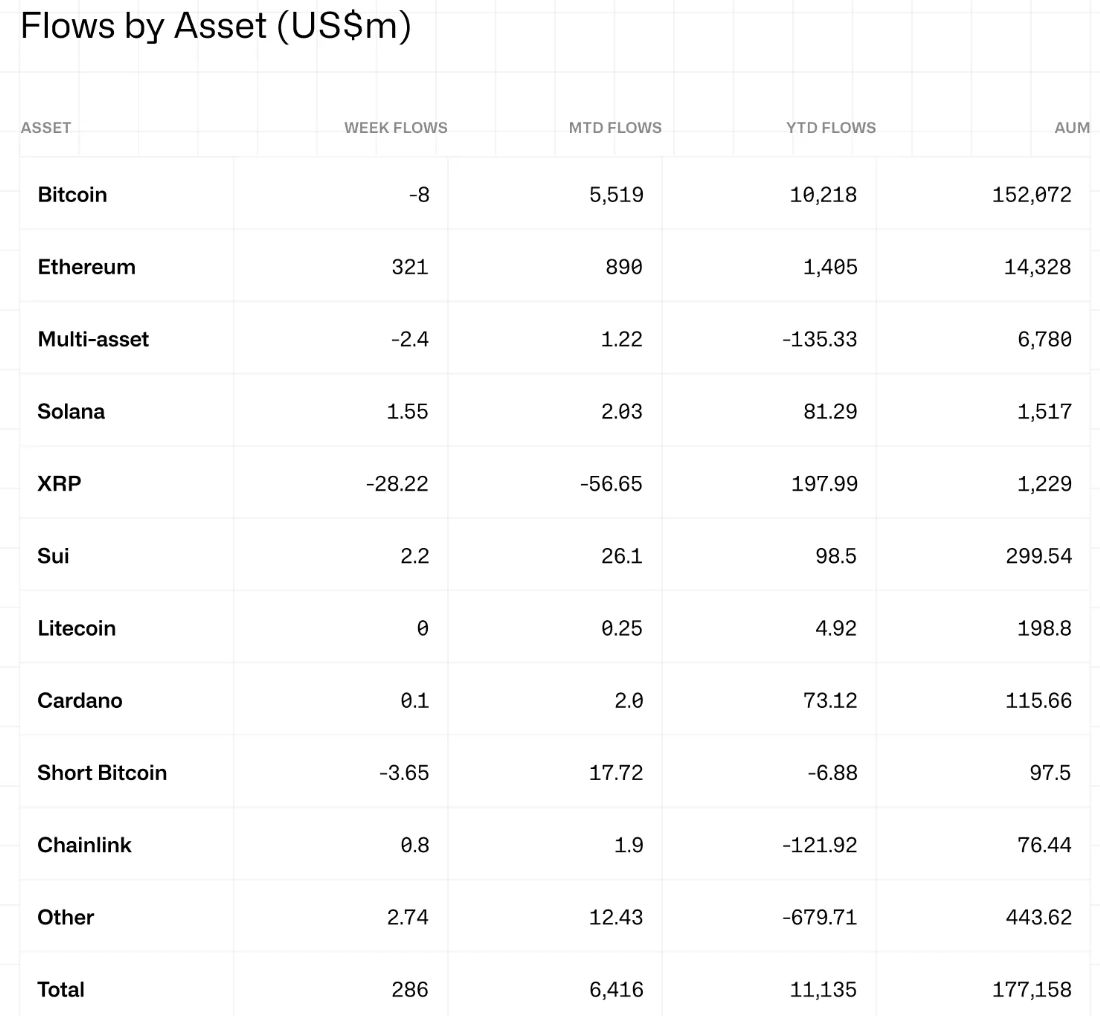Click the Multi-asset row label

pyautogui.click(x=93, y=339)
